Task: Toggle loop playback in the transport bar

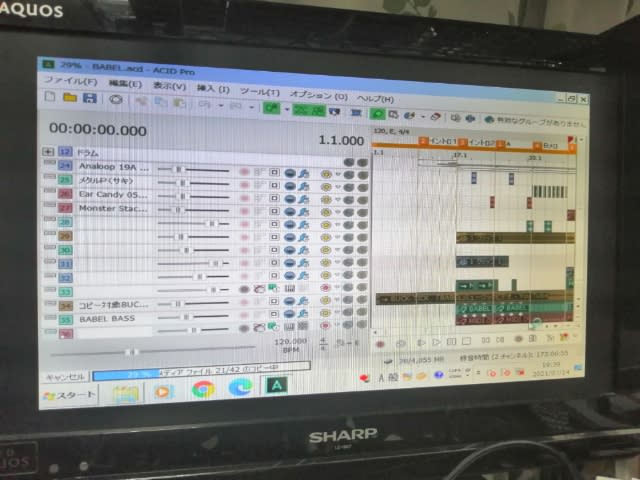Action: pyautogui.click(x=400, y=344)
